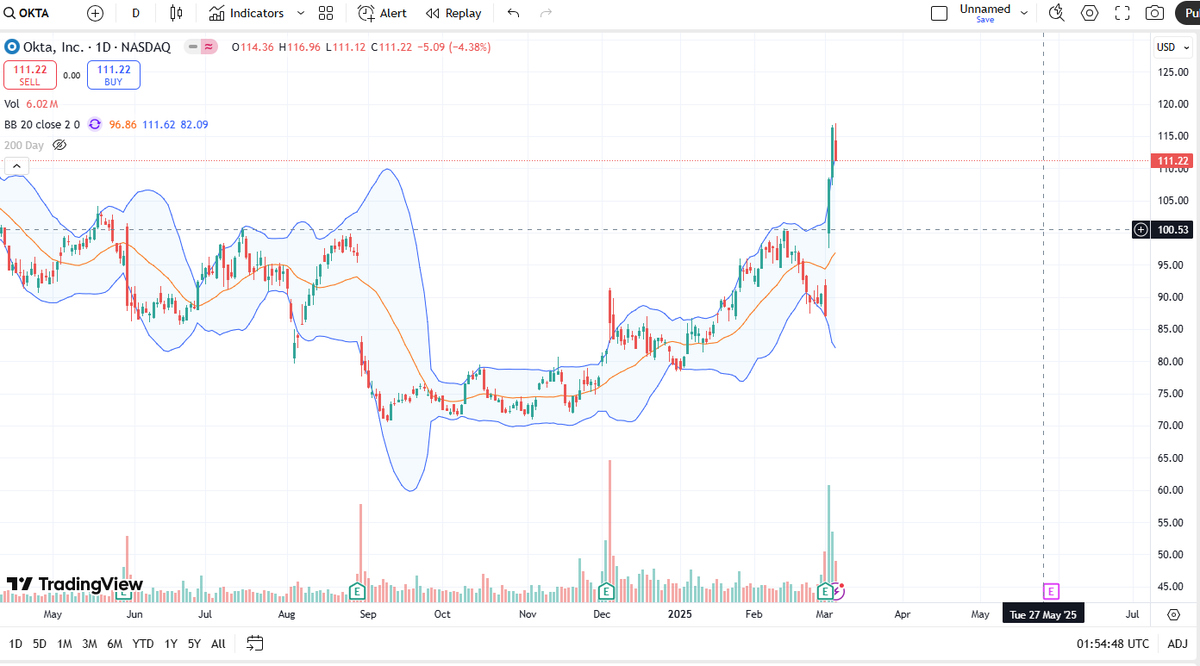Screen dimensions: 1200x666
Task: Select the All date range
Action: (x=218, y=643)
